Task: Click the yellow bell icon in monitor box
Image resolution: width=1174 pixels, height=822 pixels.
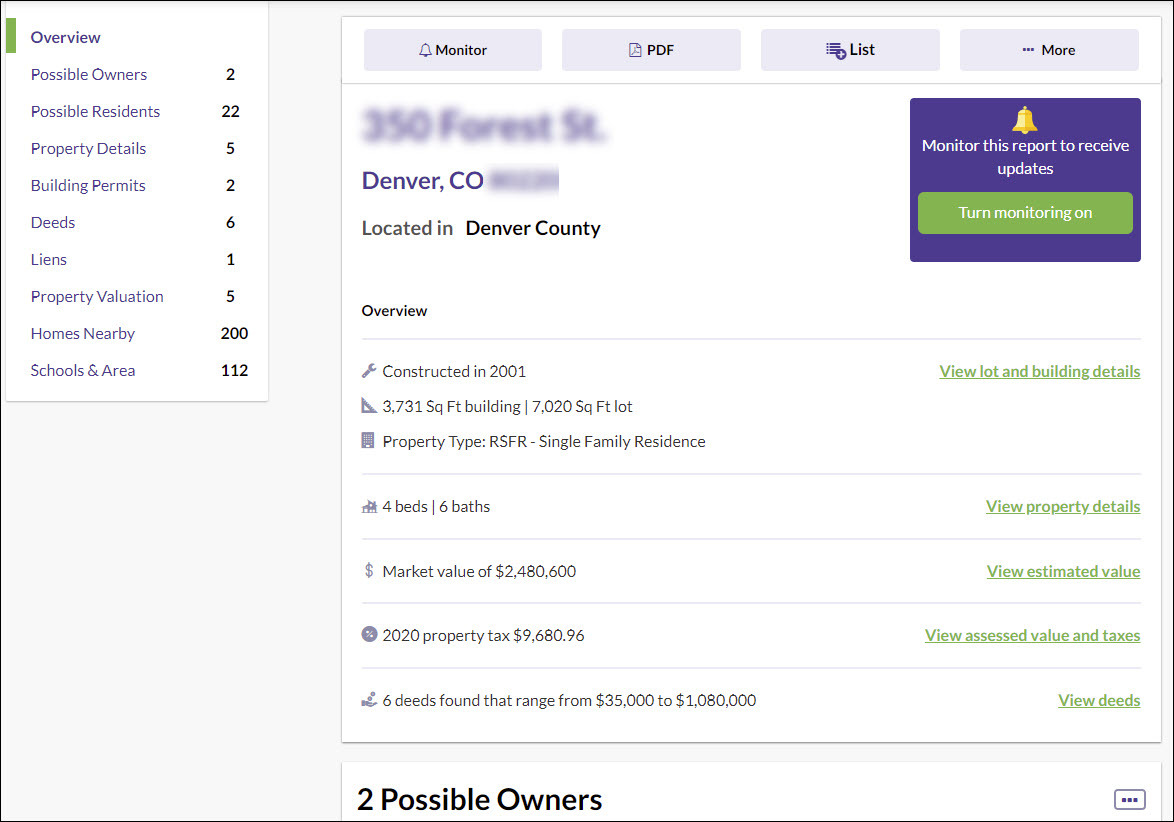Action: (x=1024, y=120)
